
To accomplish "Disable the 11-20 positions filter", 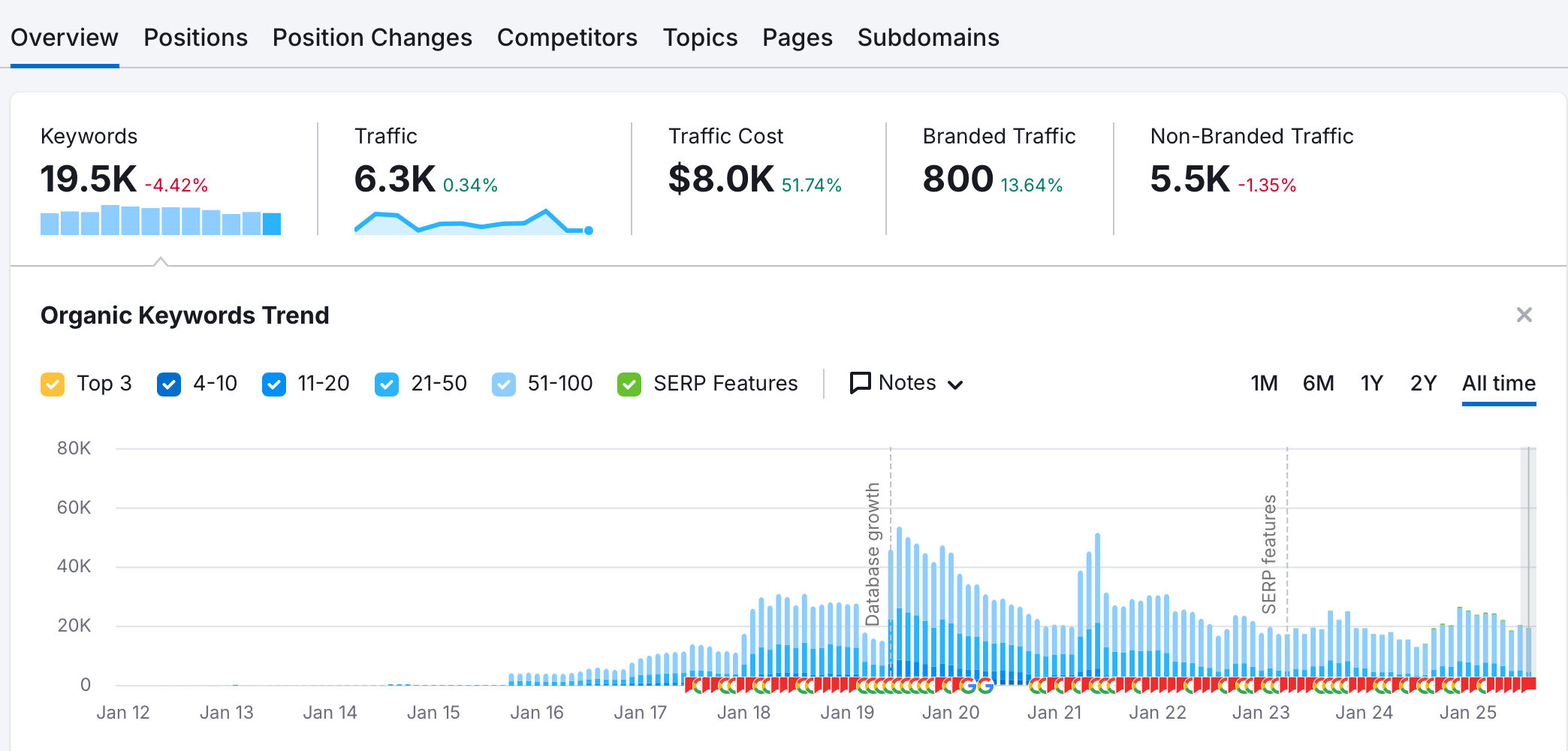I will [x=274, y=384].
